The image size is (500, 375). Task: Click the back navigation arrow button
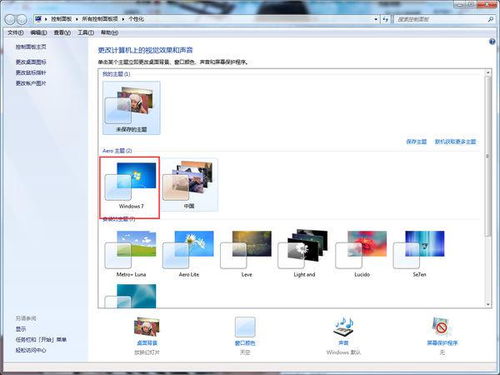coord(10,19)
